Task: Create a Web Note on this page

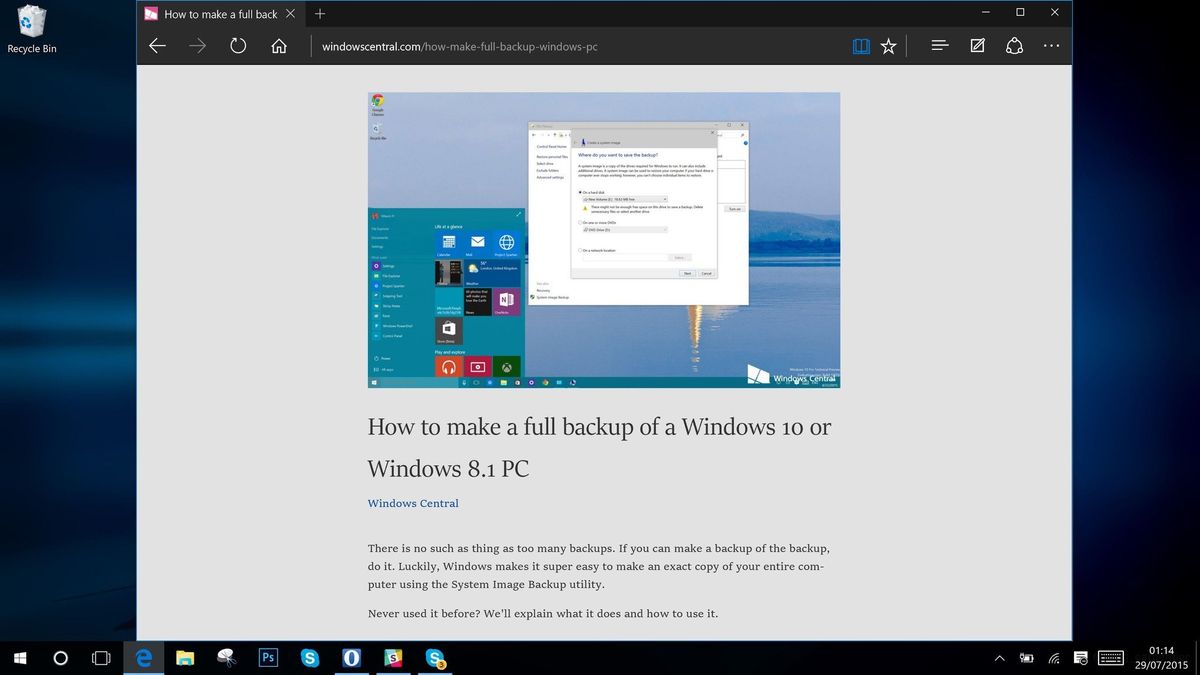Action: [x=977, y=45]
